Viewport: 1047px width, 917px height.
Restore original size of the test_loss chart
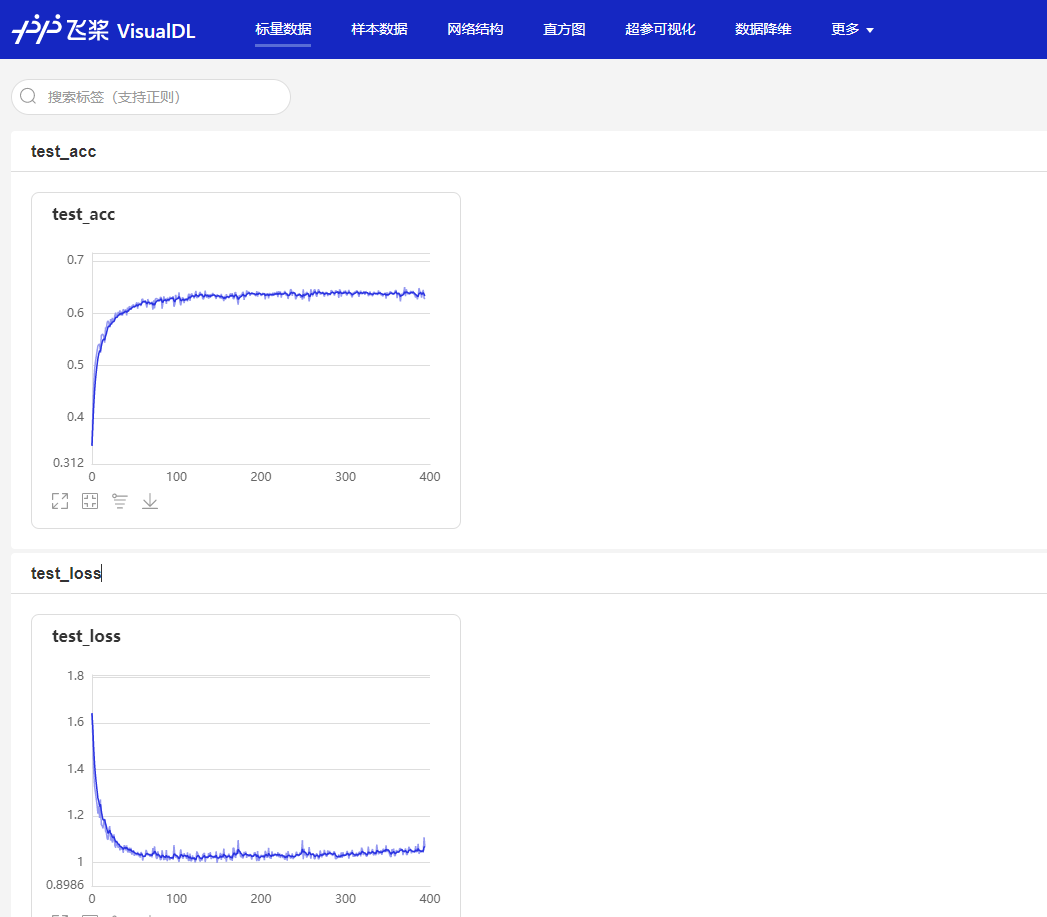click(89, 914)
